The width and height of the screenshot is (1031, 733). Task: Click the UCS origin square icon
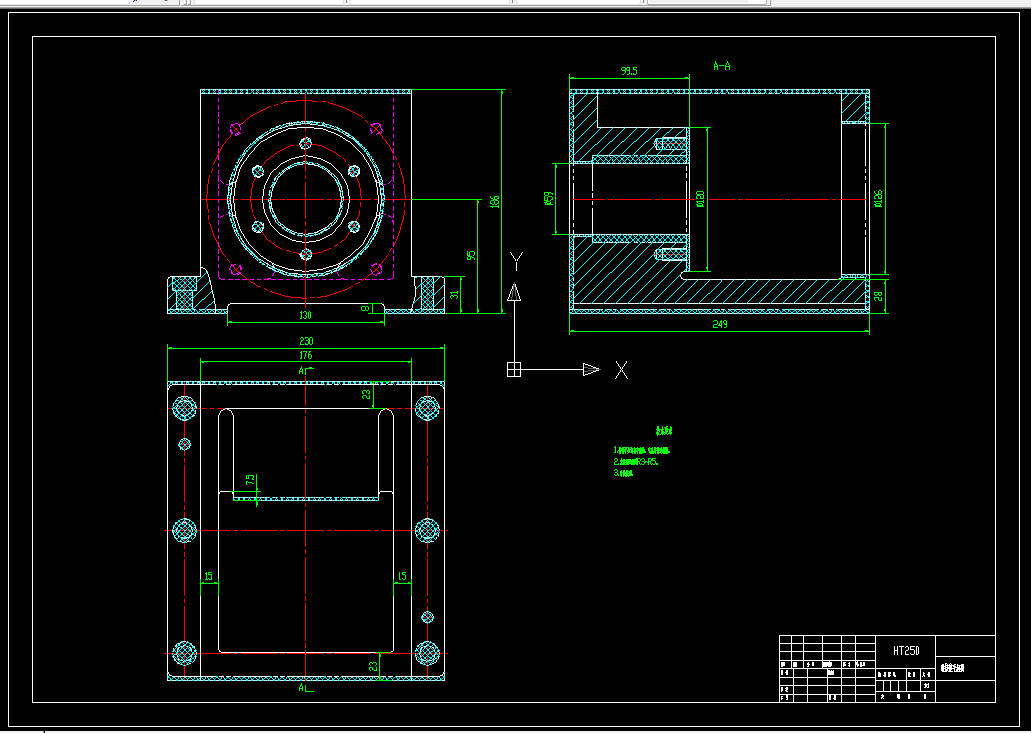(x=514, y=369)
